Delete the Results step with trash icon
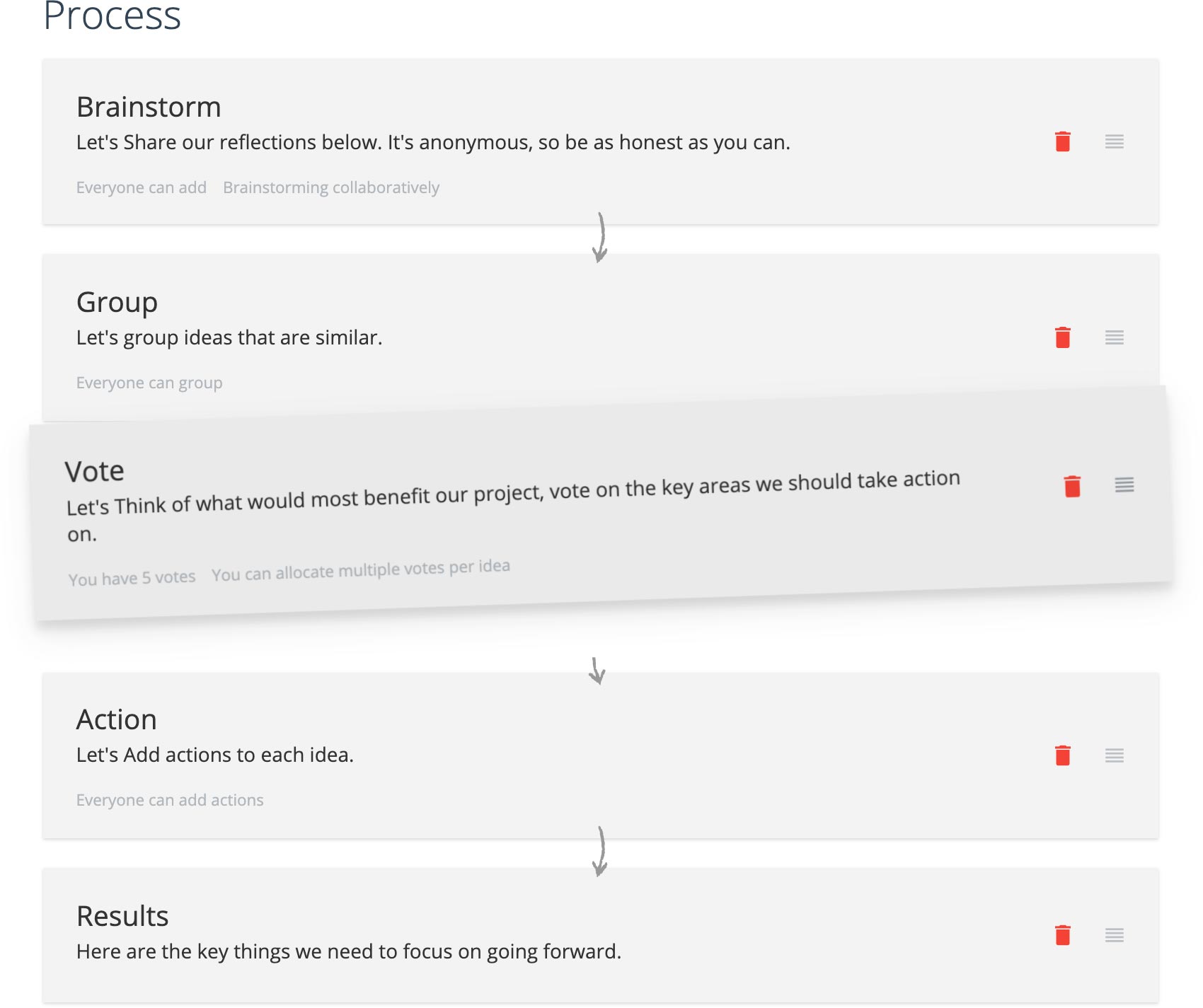1203x1008 pixels. tap(1062, 935)
